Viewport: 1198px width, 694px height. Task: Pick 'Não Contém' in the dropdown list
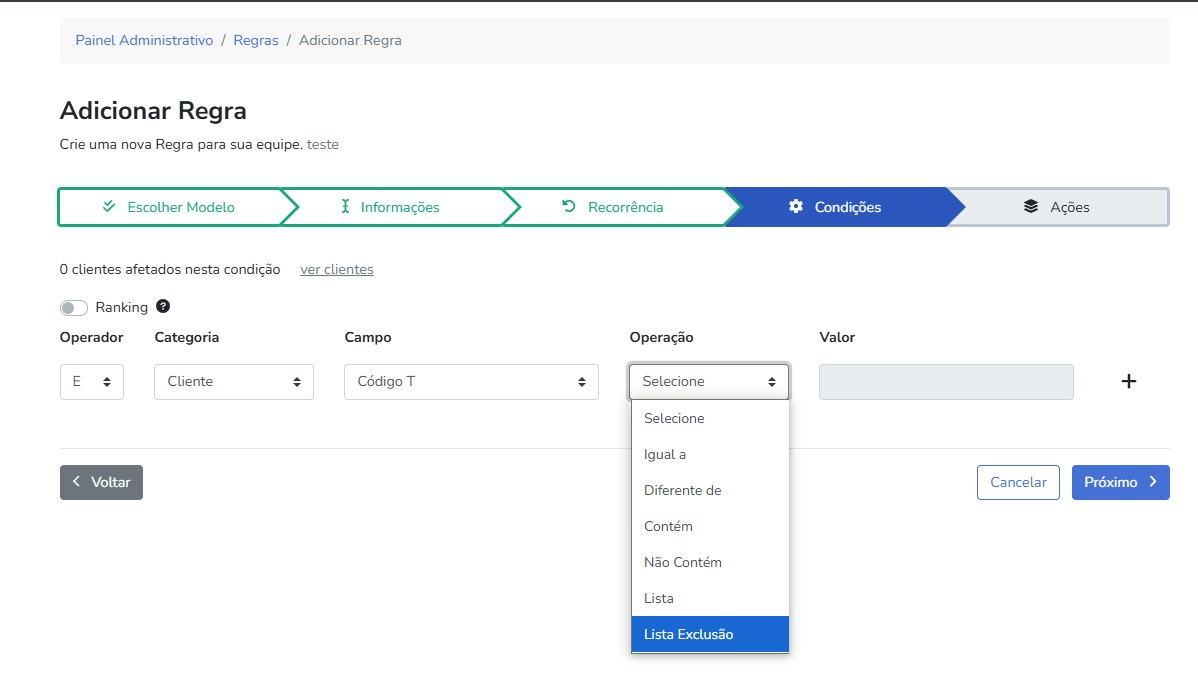683,563
